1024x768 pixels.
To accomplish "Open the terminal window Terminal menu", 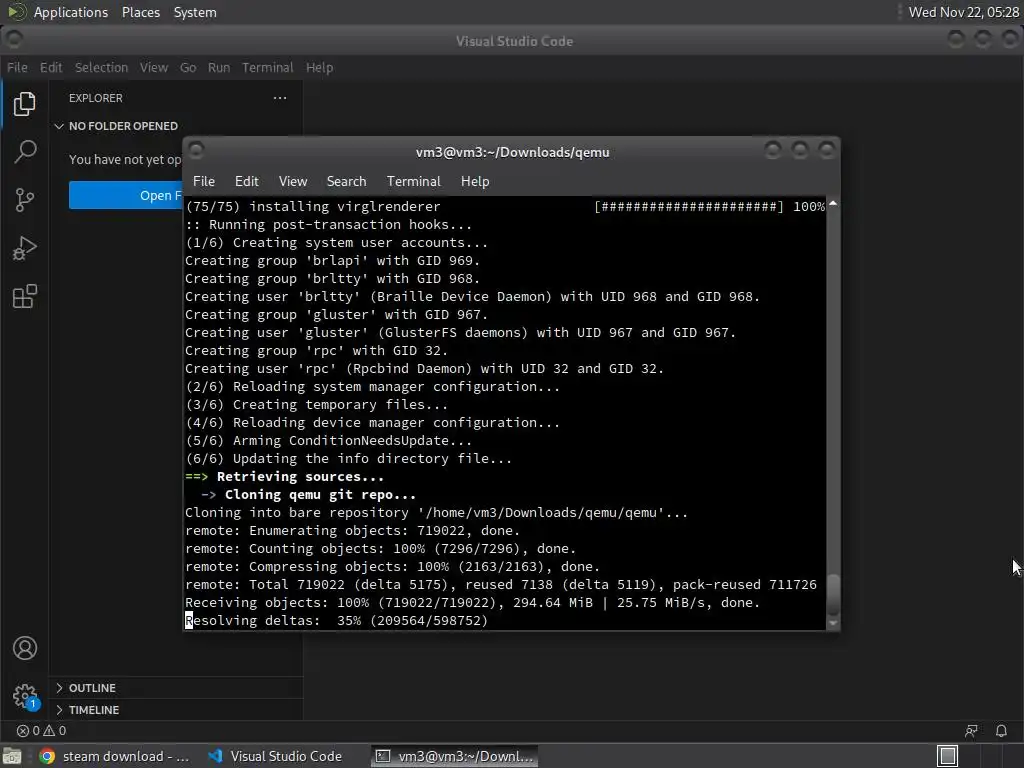I will [x=413, y=182].
